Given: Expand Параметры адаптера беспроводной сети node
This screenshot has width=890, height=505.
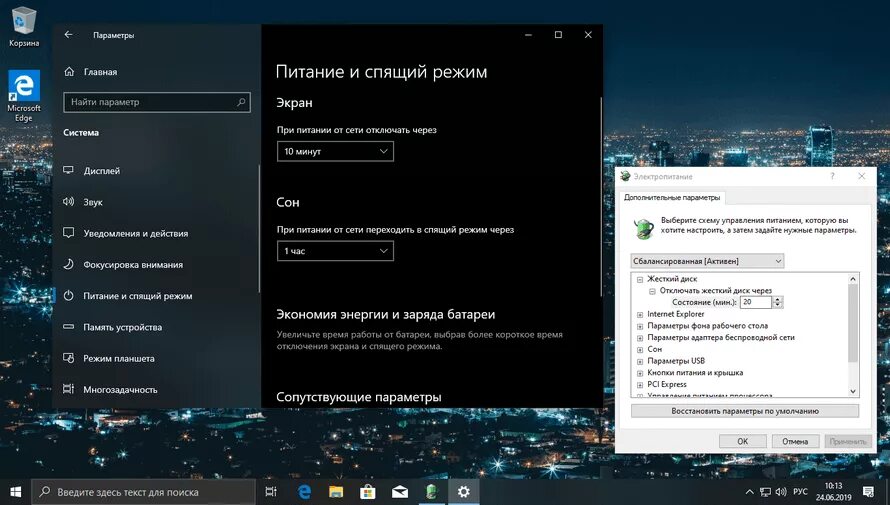Looking at the screenshot, I should [x=640, y=338].
